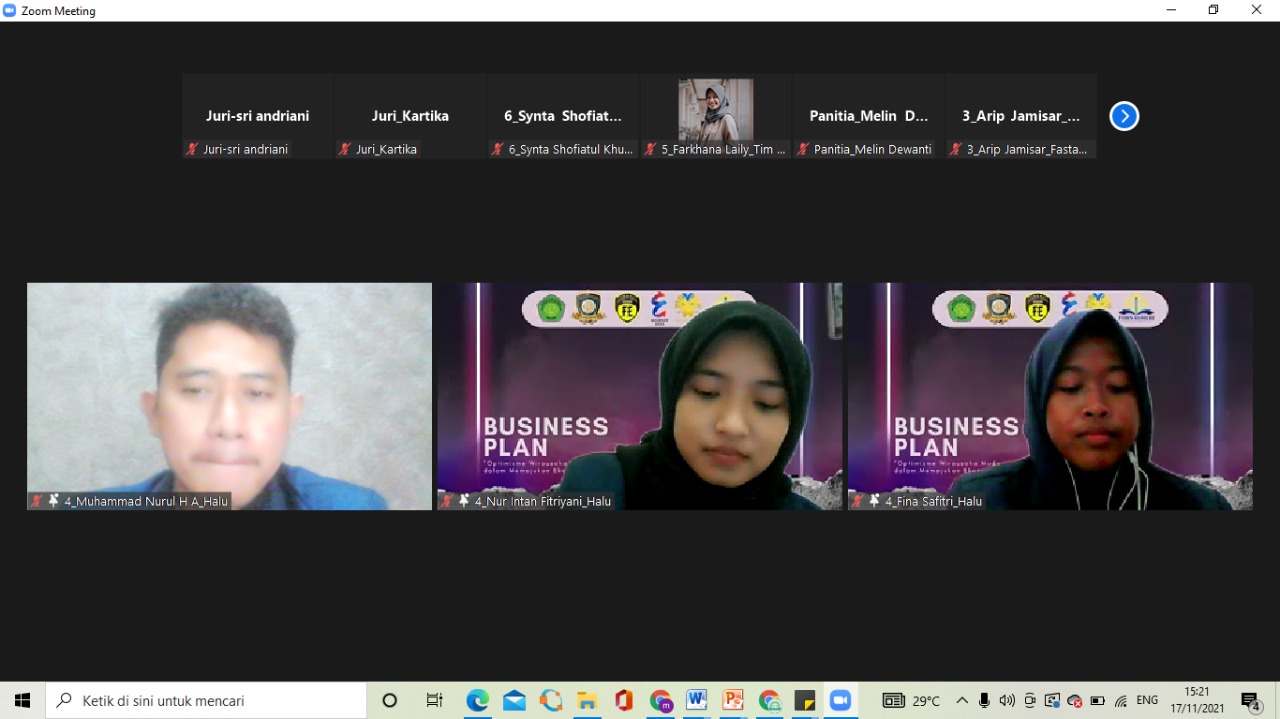The width and height of the screenshot is (1280, 719).
Task: Open Microsoft Word in the taskbar
Action: (696, 701)
